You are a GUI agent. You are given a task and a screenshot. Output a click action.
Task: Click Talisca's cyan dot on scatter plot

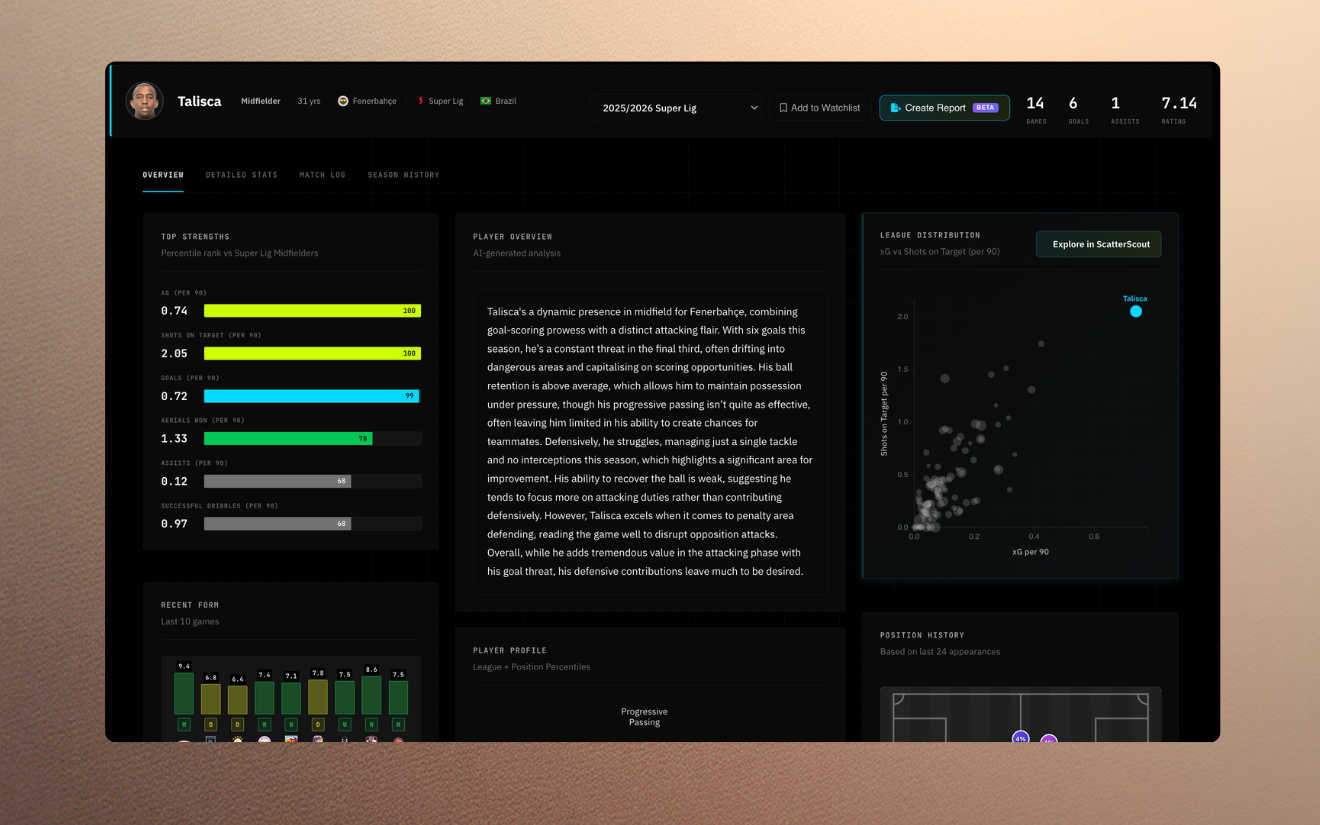(1135, 311)
